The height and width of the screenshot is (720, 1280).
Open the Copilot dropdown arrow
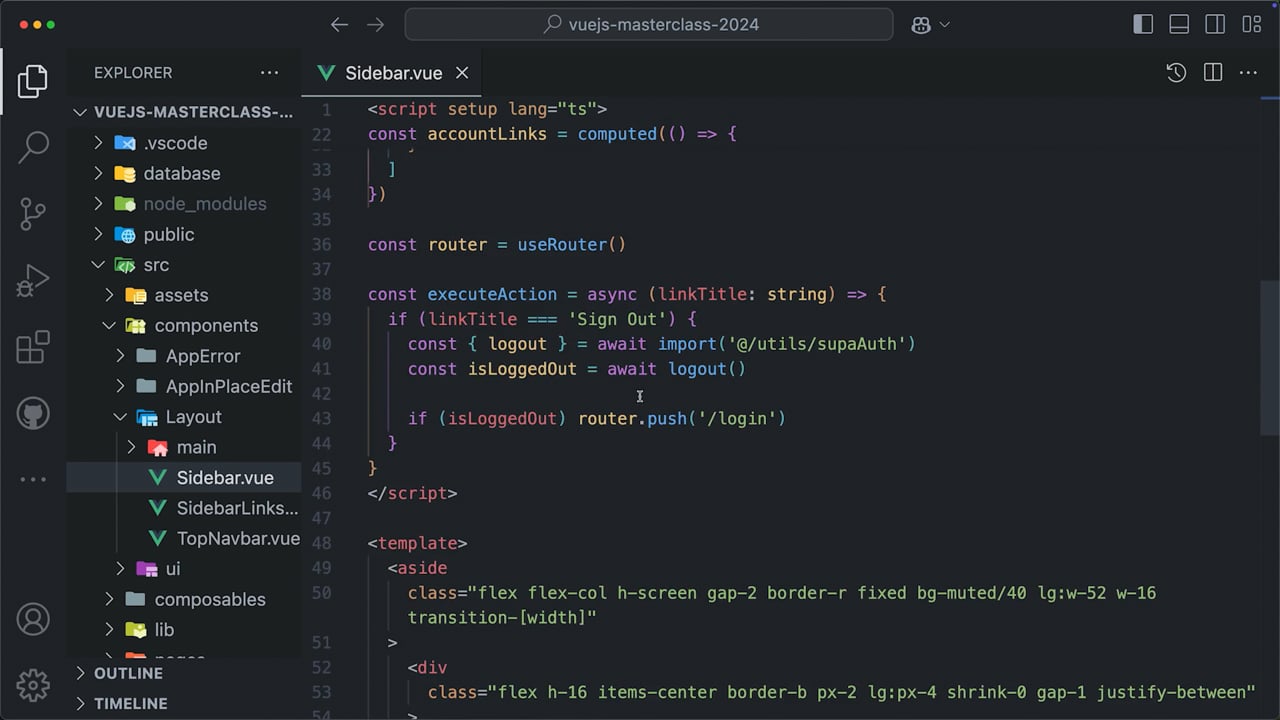tap(945, 25)
